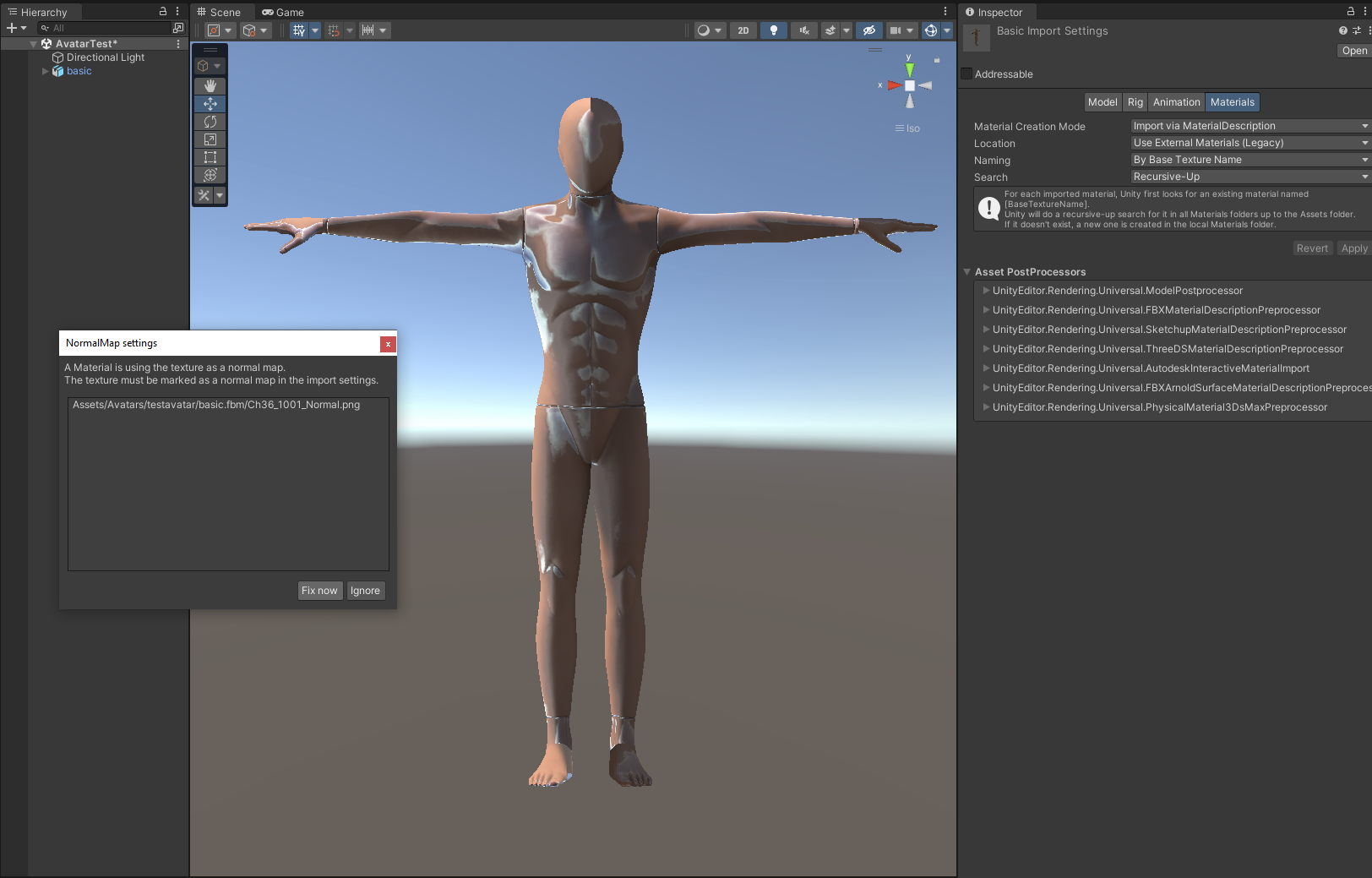This screenshot has width=1372, height=878.
Task: Select the Hand view tool
Action: pyautogui.click(x=210, y=86)
